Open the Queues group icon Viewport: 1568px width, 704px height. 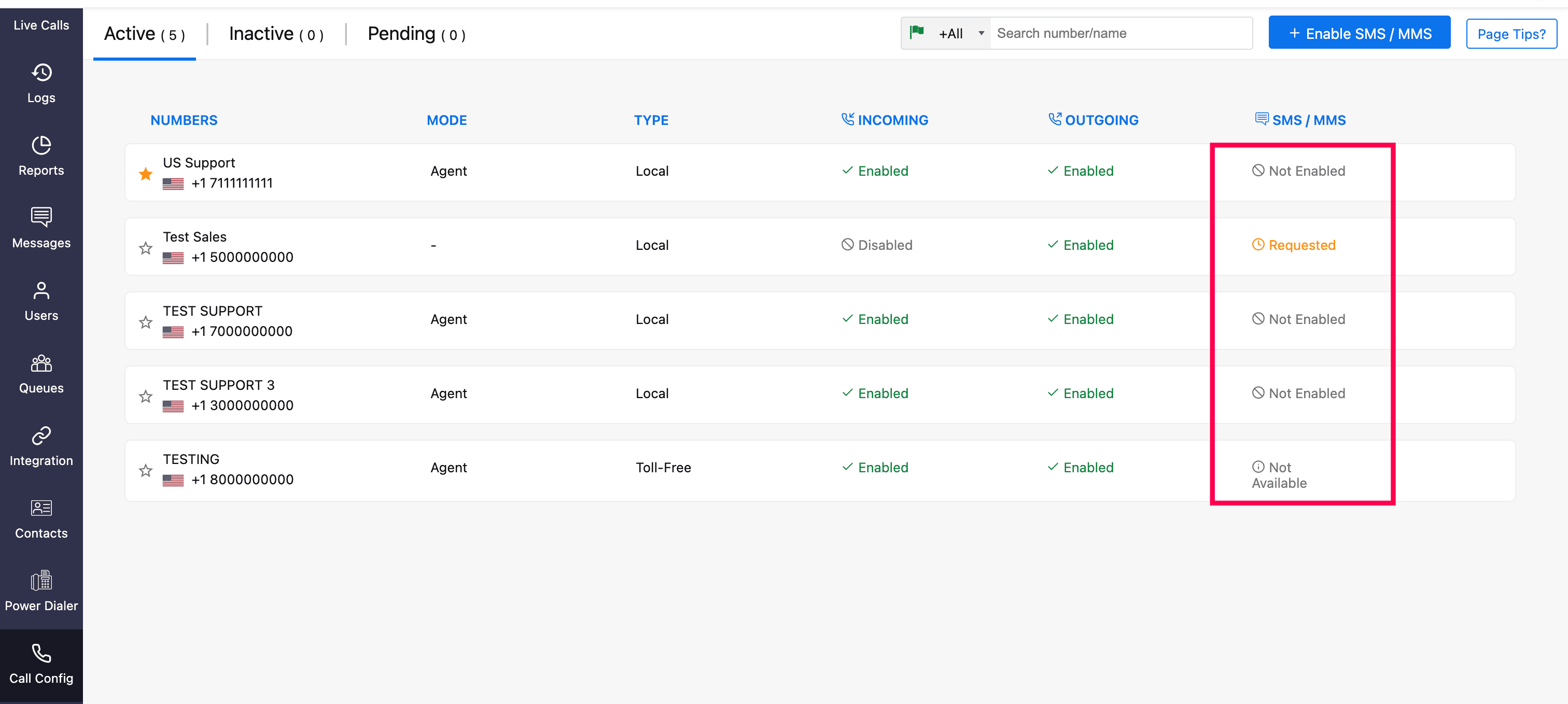(41, 363)
